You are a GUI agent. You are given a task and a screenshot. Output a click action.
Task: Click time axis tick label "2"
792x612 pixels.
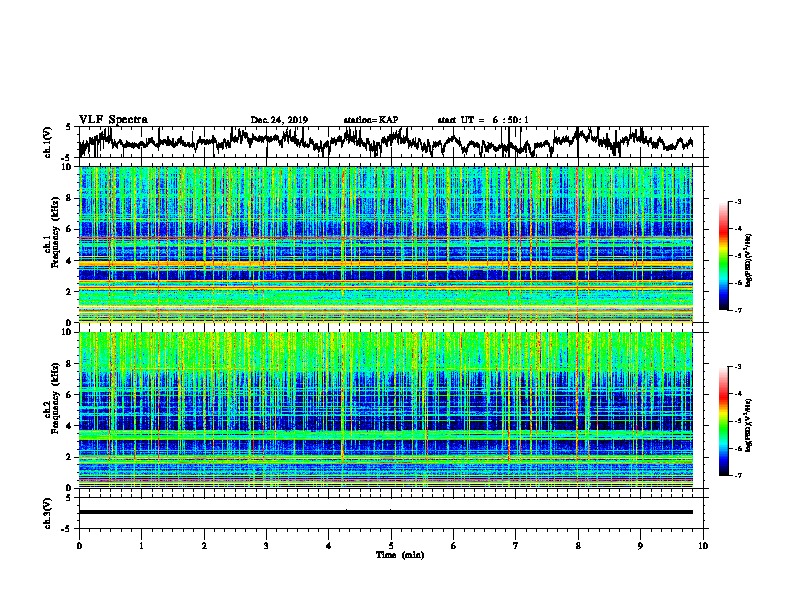click(x=204, y=546)
